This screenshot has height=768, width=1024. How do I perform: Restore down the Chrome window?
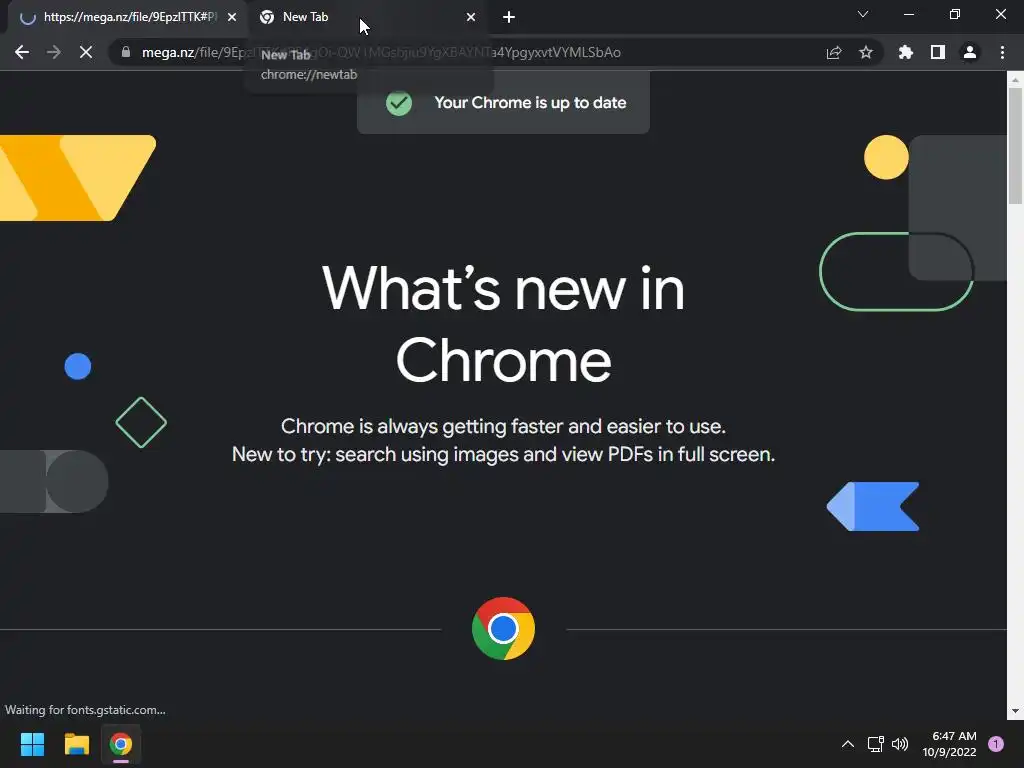[955, 14]
